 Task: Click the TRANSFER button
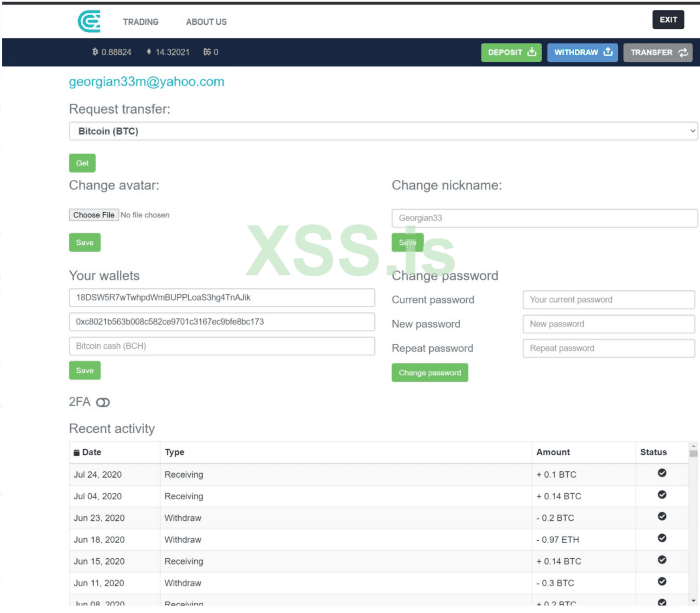pyautogui.click(x=658, y=52)
